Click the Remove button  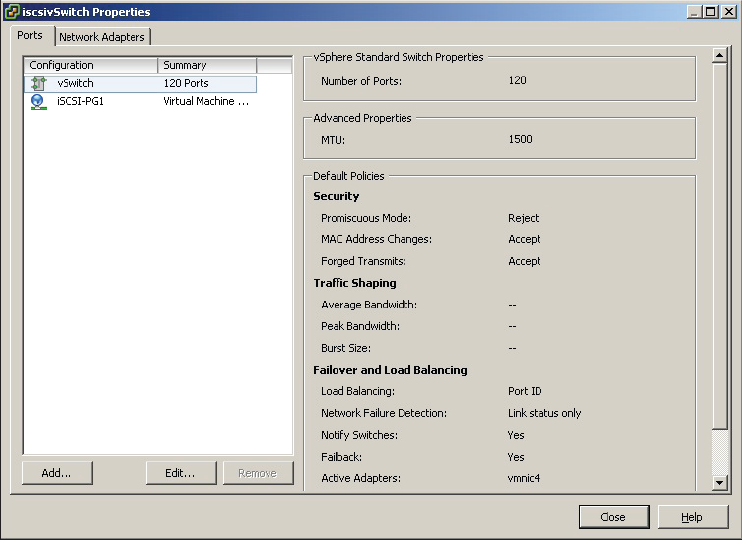pos(257,473)
